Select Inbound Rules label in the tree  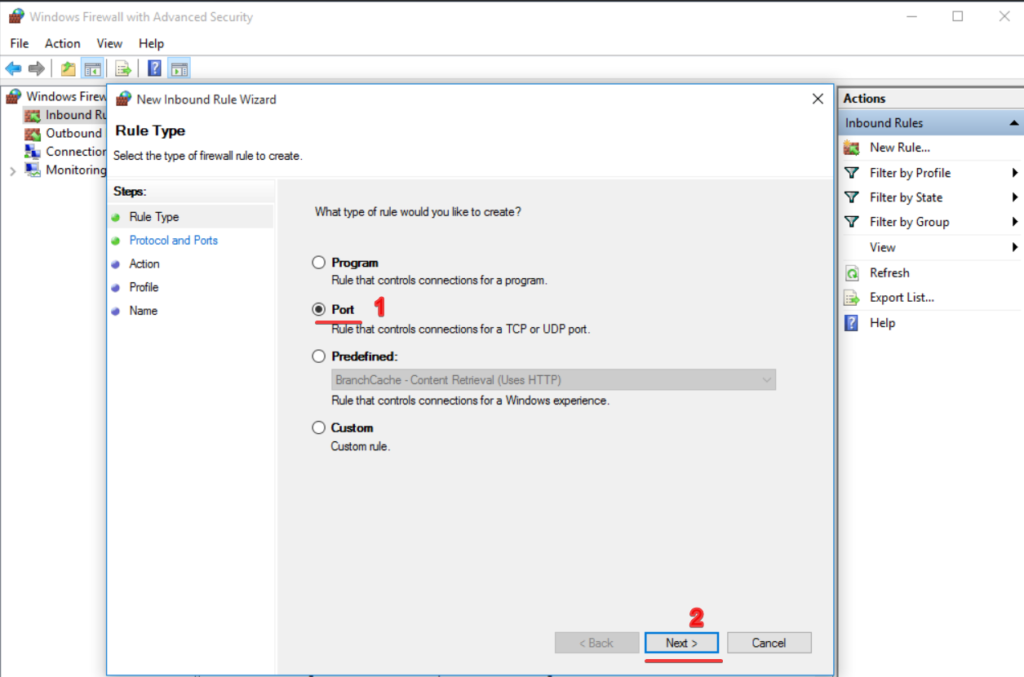75,115
